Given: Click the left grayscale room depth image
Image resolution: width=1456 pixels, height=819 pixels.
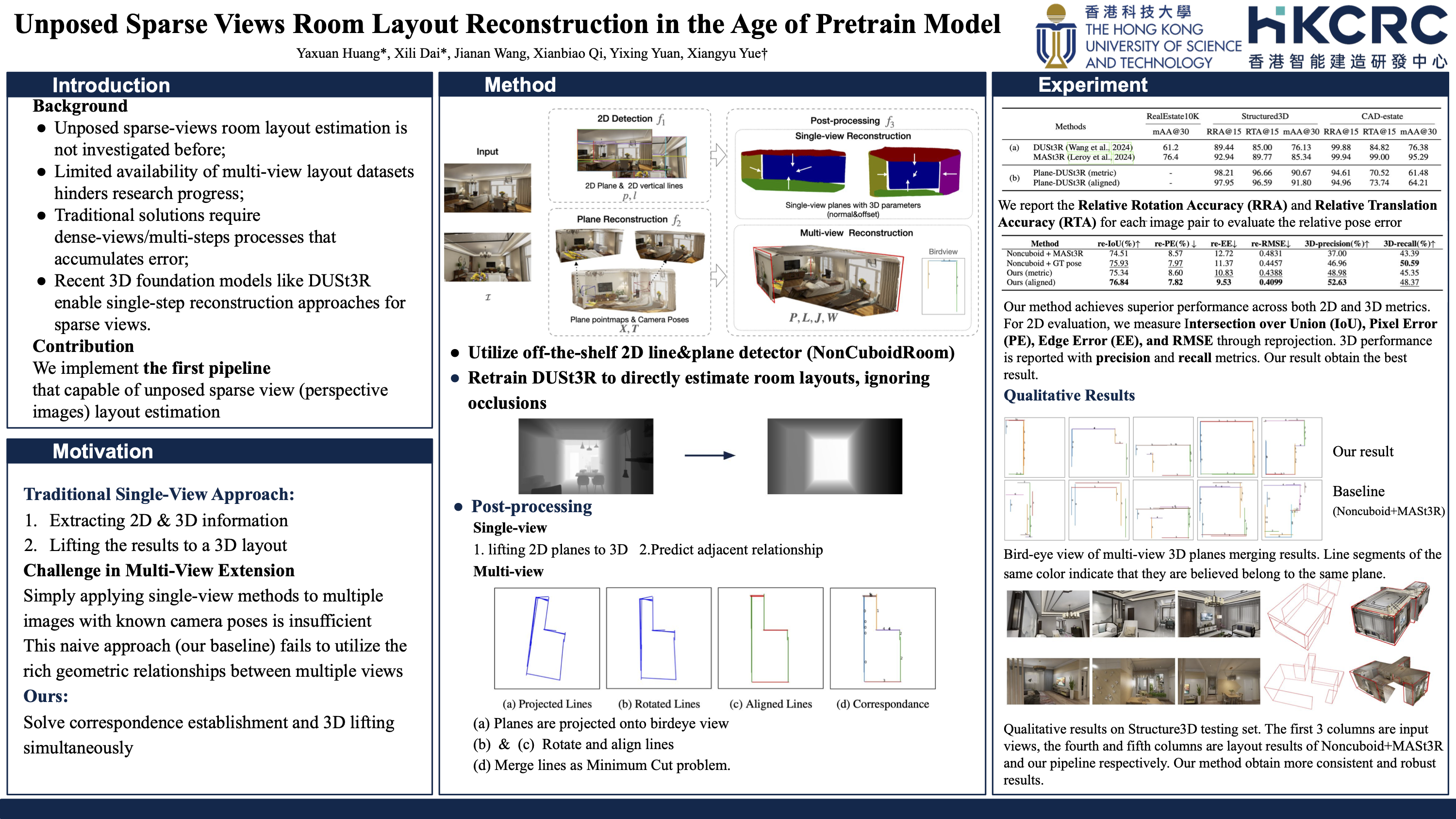Looking at the screenshot, I should 586,456.
